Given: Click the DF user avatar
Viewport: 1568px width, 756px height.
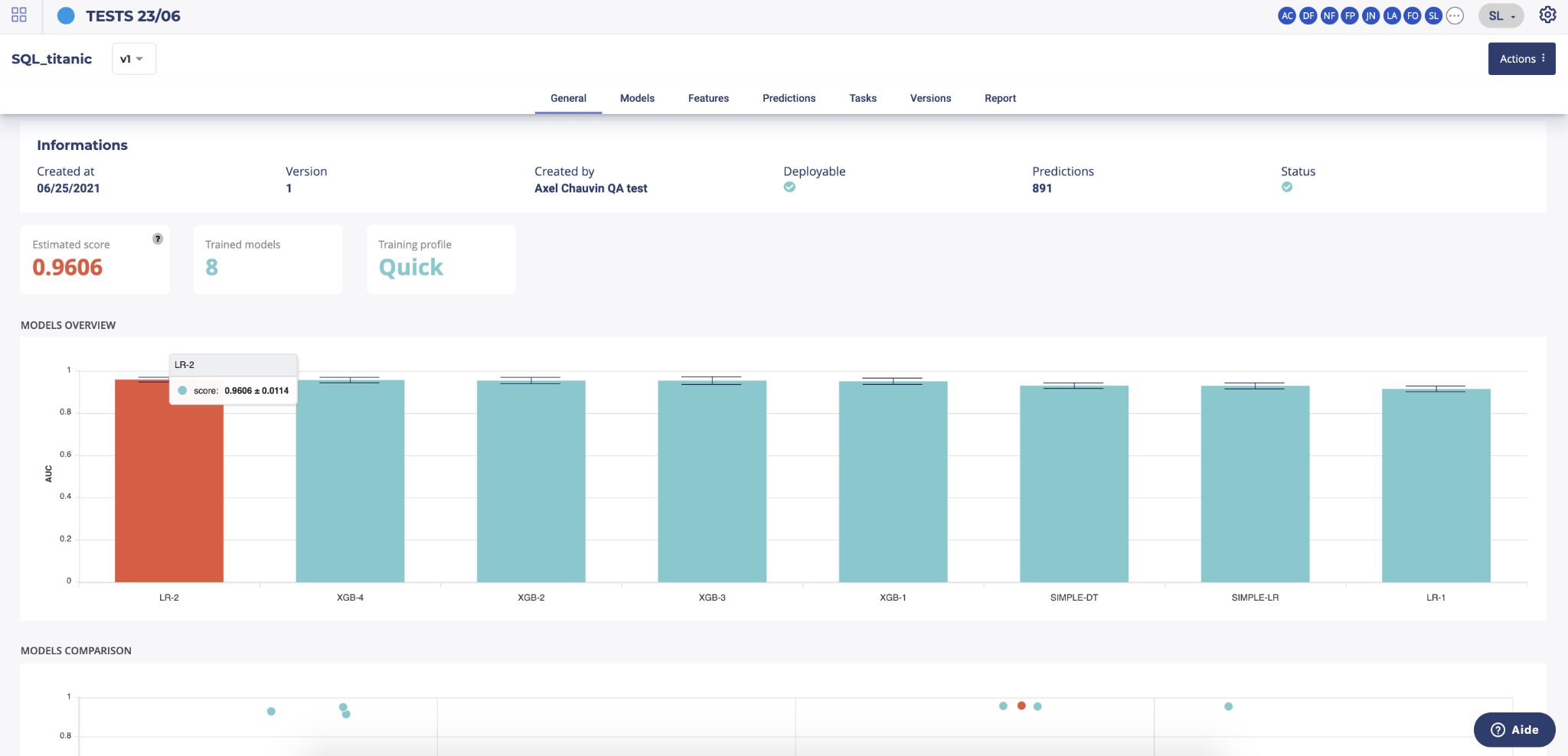Looking at the screenshot, I should click(1308, 16).
